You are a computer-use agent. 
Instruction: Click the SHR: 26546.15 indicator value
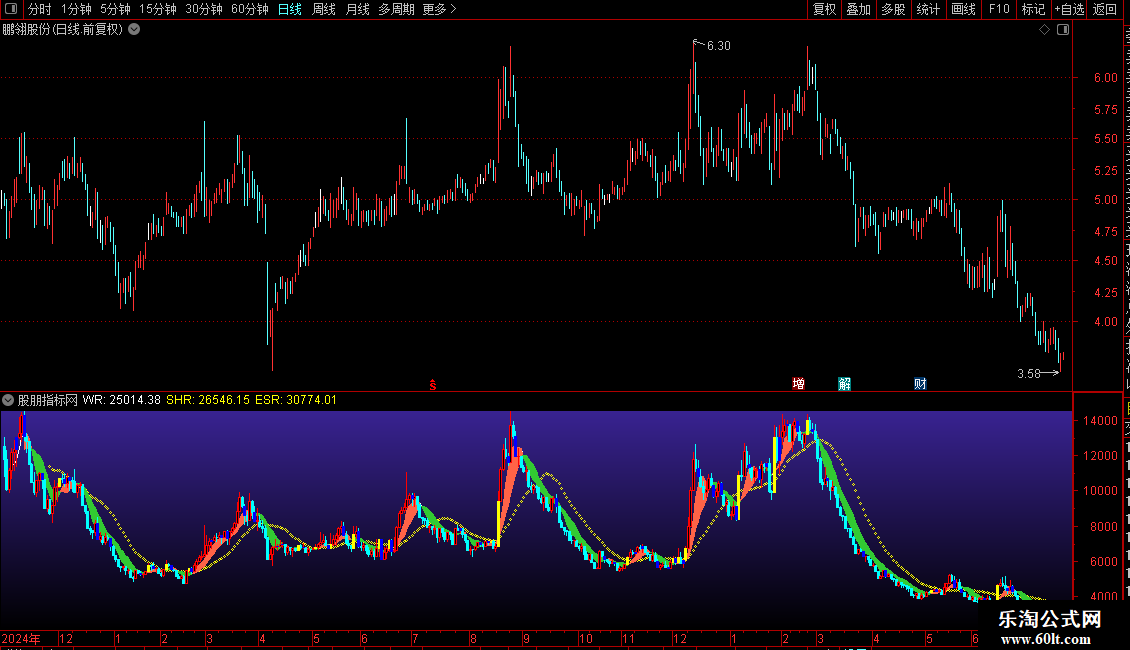(x=208, y=400)
